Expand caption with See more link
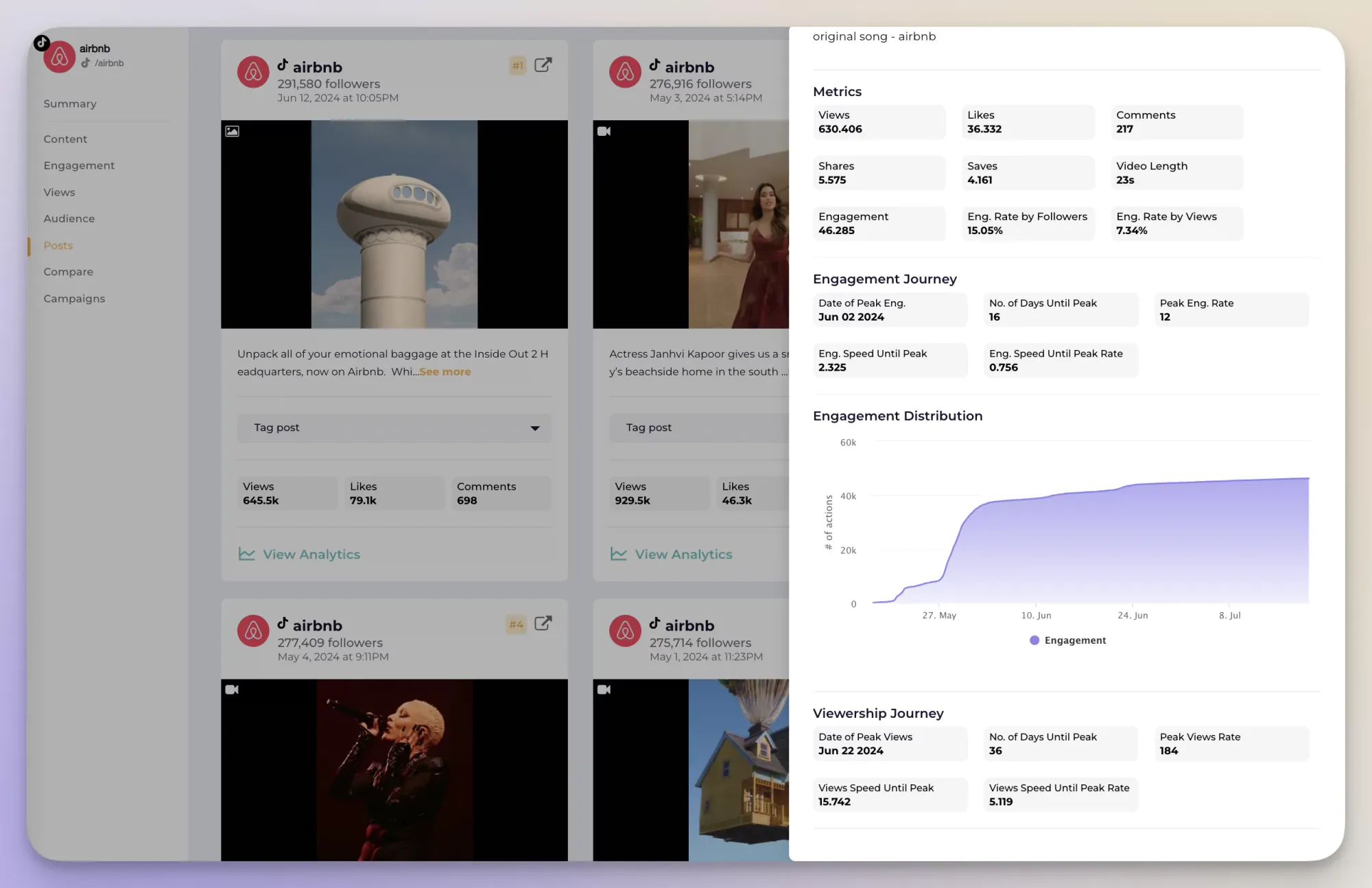Viewport: 1372px width, 888px height. coord(445,372)
